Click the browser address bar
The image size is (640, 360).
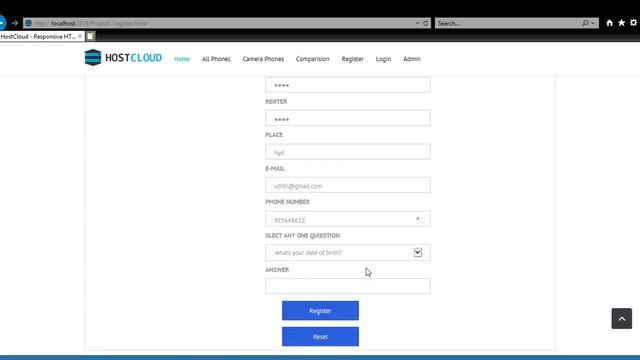pyautogui.click(x=227, y=23)
